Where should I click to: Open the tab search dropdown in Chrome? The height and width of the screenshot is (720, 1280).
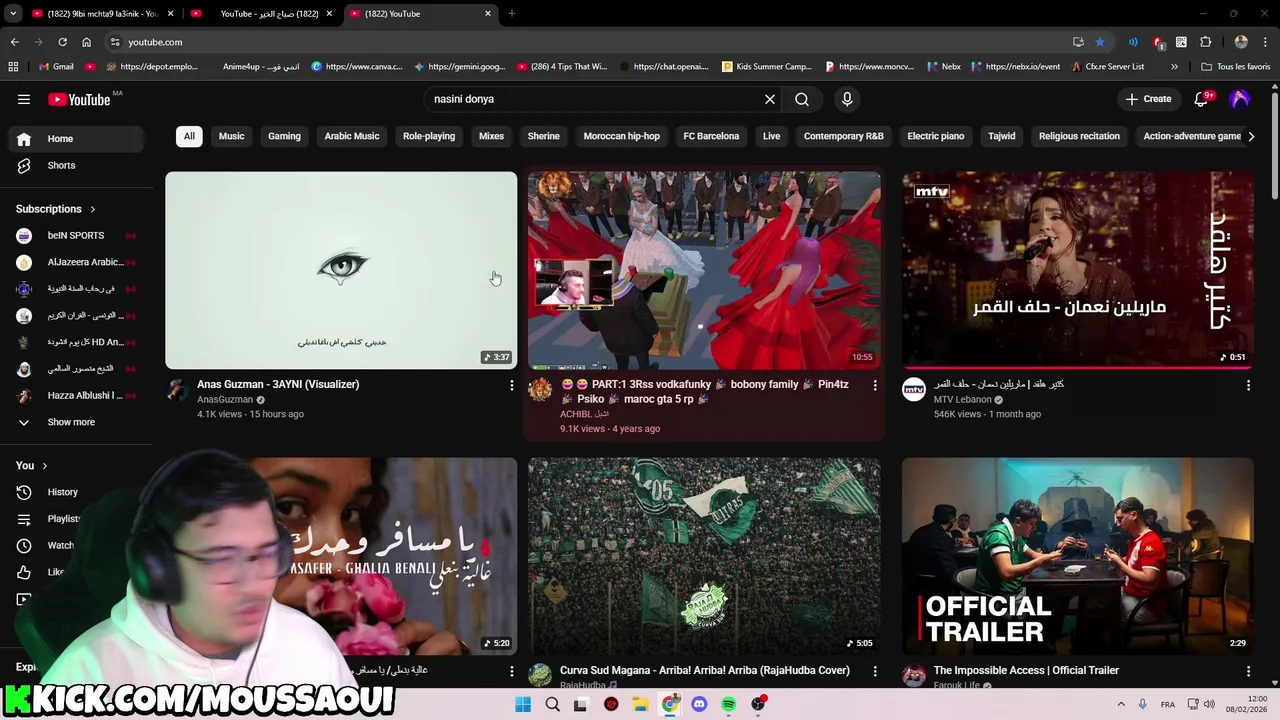pos(13,14)
